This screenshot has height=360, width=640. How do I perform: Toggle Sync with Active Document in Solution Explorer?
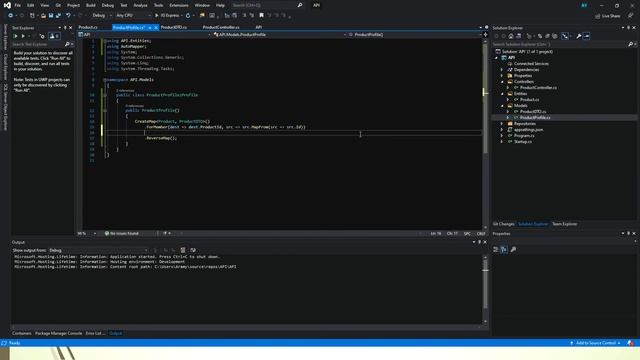pyautogui.click(x=540, y=36)
